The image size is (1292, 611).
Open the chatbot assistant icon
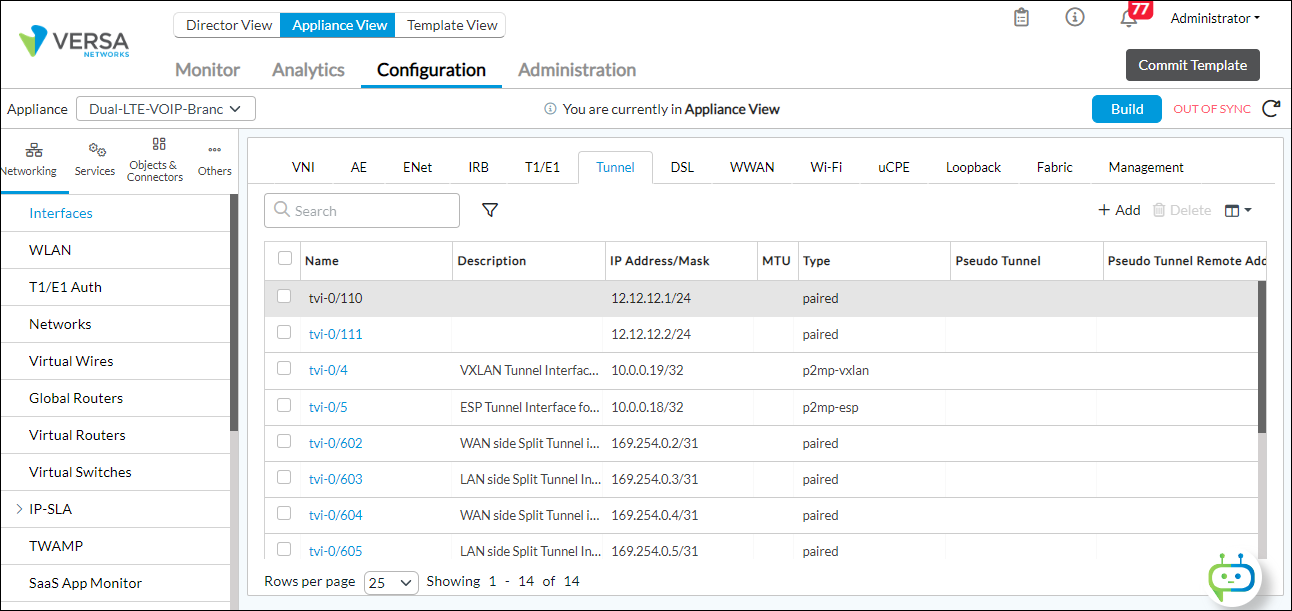1231,577
